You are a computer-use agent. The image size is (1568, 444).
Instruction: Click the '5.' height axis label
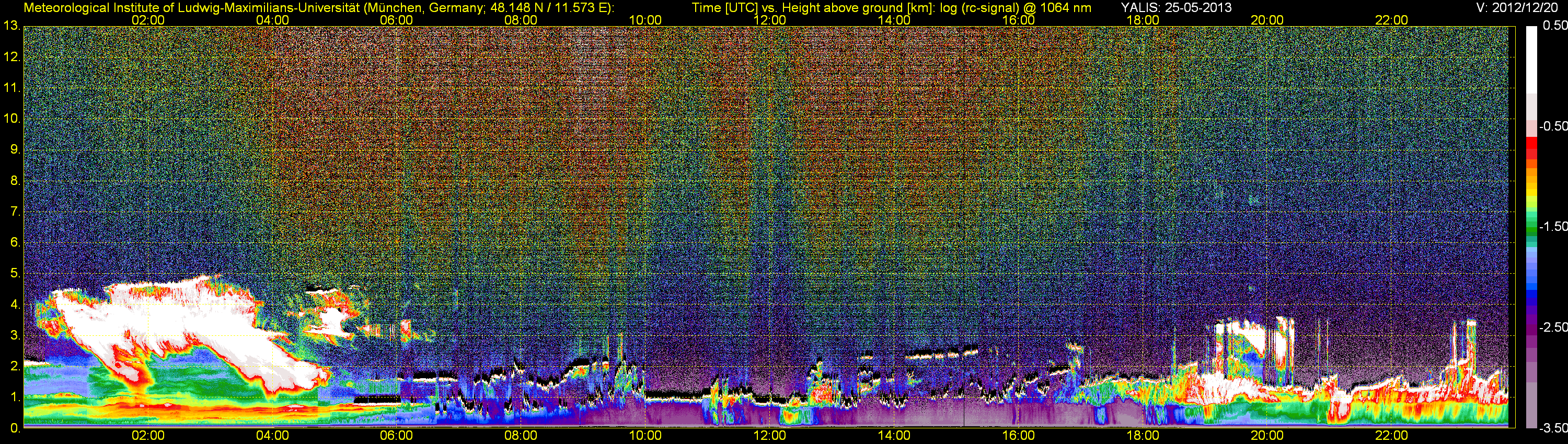(15, 273)
